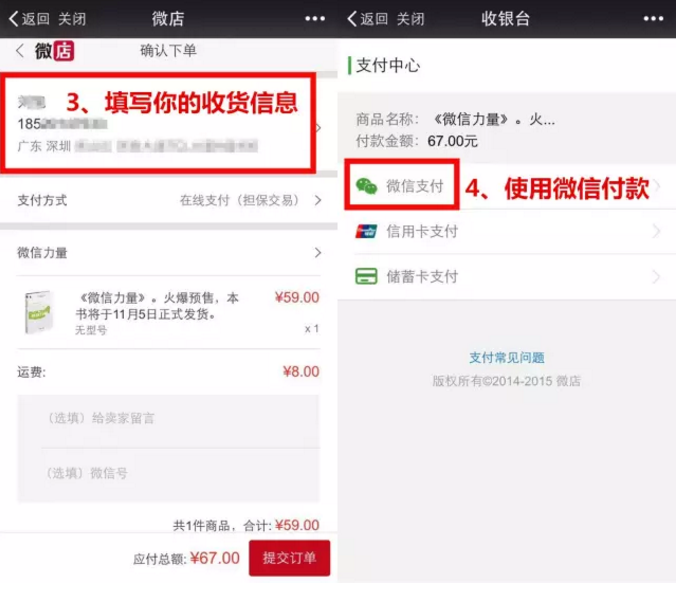
Task: Open the 支付方式 payment method row
Action: [169, 200]
